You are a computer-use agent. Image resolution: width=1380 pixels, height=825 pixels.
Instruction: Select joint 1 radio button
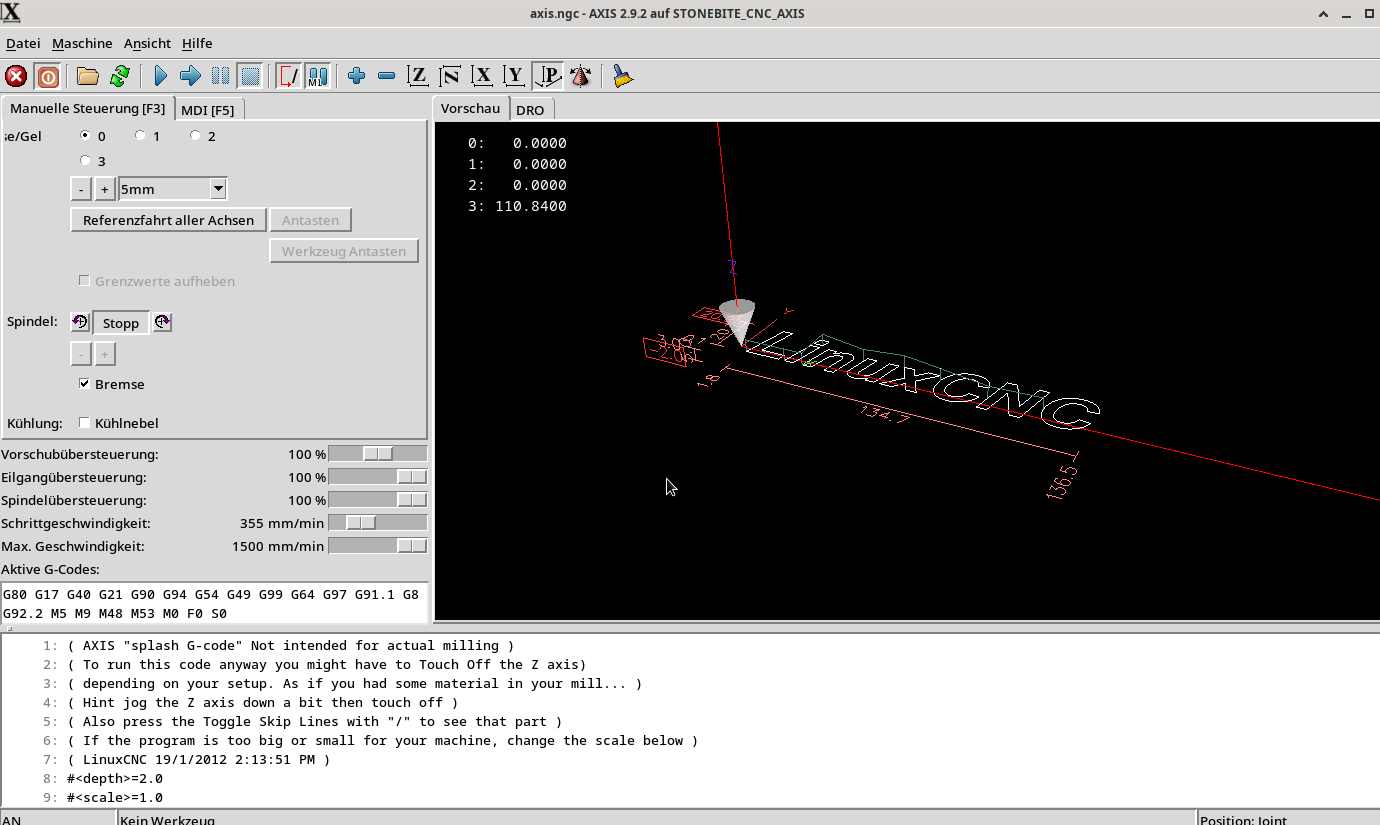(x=140, y=135)
